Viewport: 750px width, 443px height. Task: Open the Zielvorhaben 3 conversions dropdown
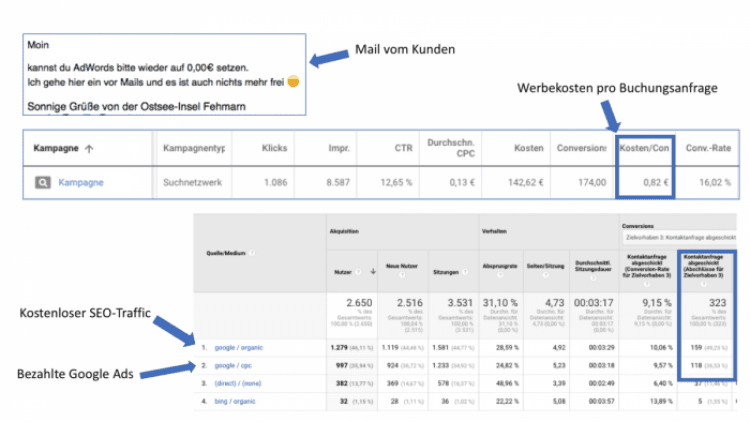679,237
